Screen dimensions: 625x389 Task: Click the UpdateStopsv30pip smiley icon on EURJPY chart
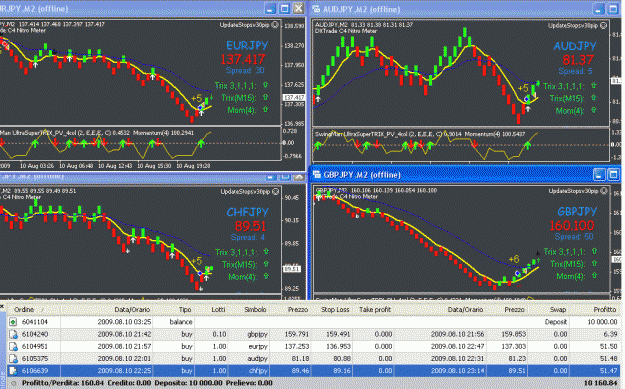275,25
